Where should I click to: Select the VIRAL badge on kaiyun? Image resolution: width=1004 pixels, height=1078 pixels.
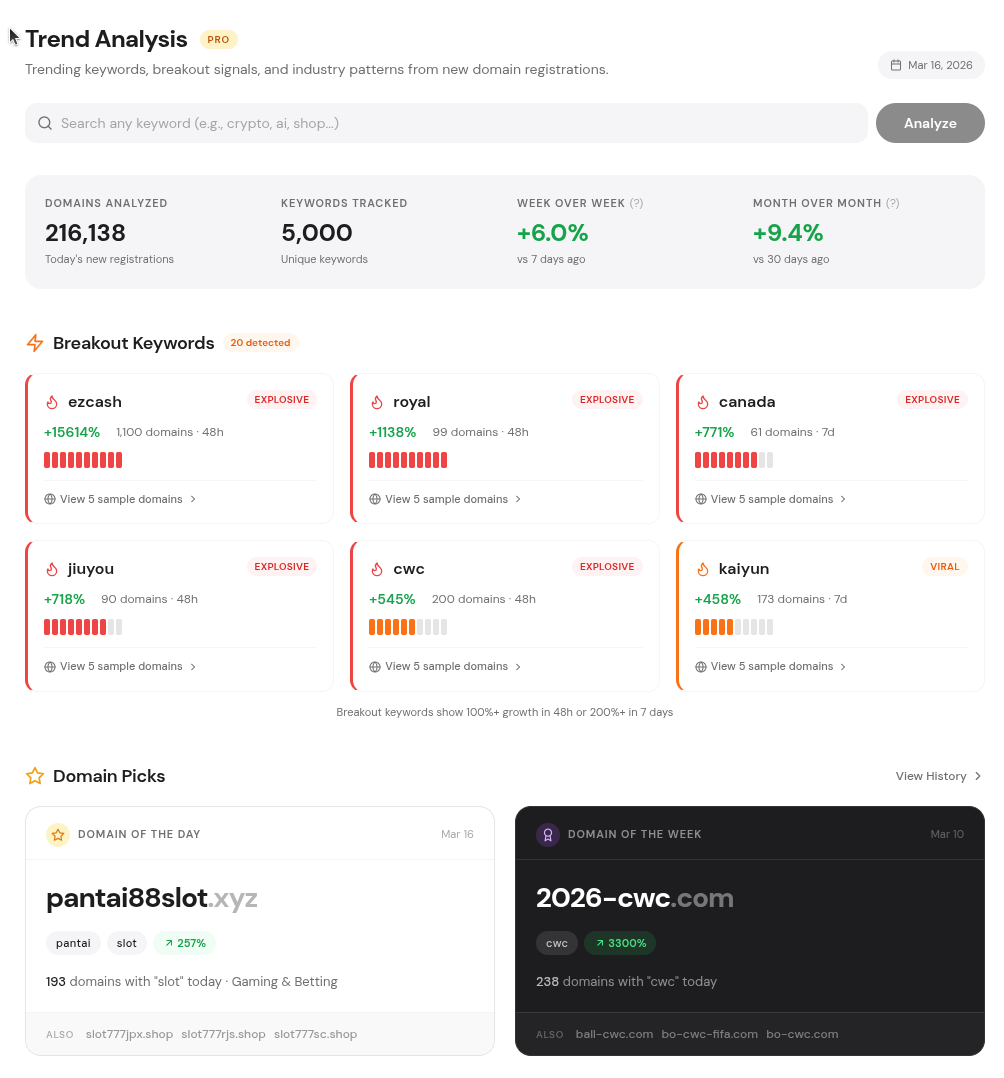pos(944,566)
